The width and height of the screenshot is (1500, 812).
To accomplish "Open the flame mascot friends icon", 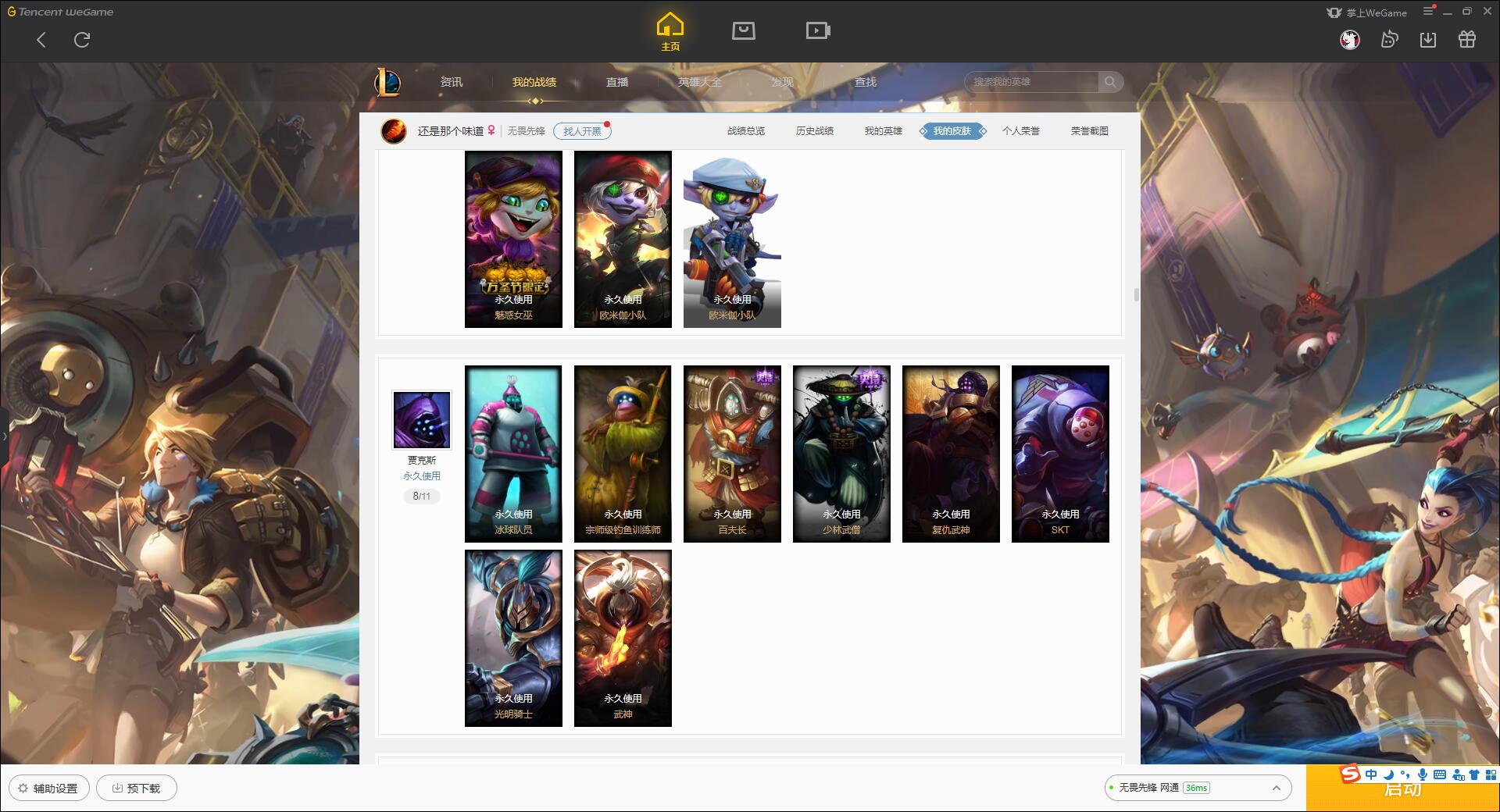I will coord(1389,39).
